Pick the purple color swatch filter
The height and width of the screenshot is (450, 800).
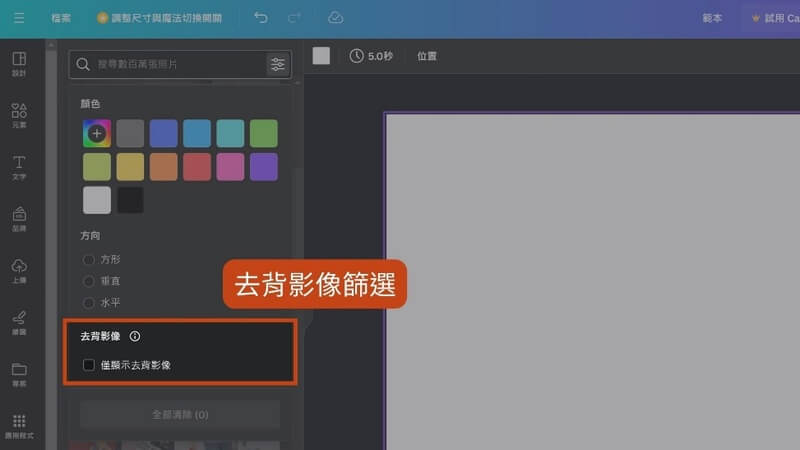[264, 167]
